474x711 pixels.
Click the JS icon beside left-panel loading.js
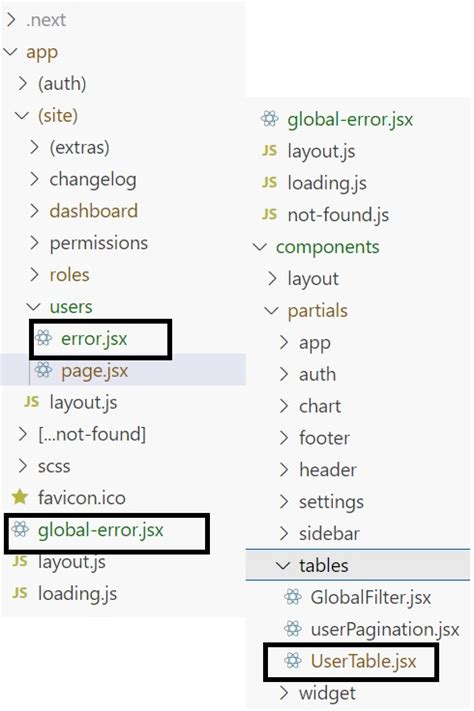[x=20, y=593]
